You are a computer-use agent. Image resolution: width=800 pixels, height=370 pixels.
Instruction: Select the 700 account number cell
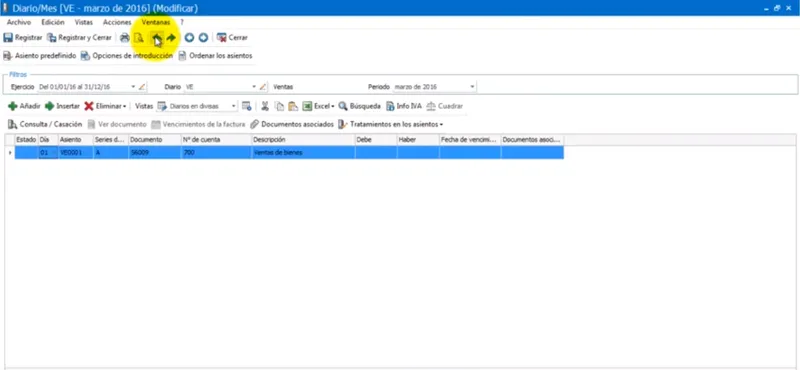coord(216,152)
